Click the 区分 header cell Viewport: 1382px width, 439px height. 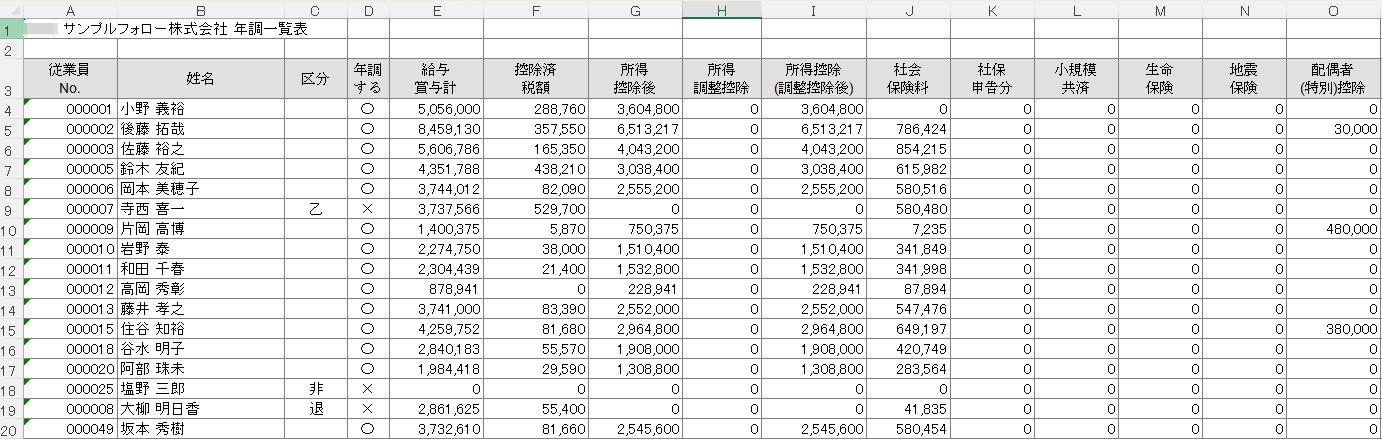click(315, 79)
